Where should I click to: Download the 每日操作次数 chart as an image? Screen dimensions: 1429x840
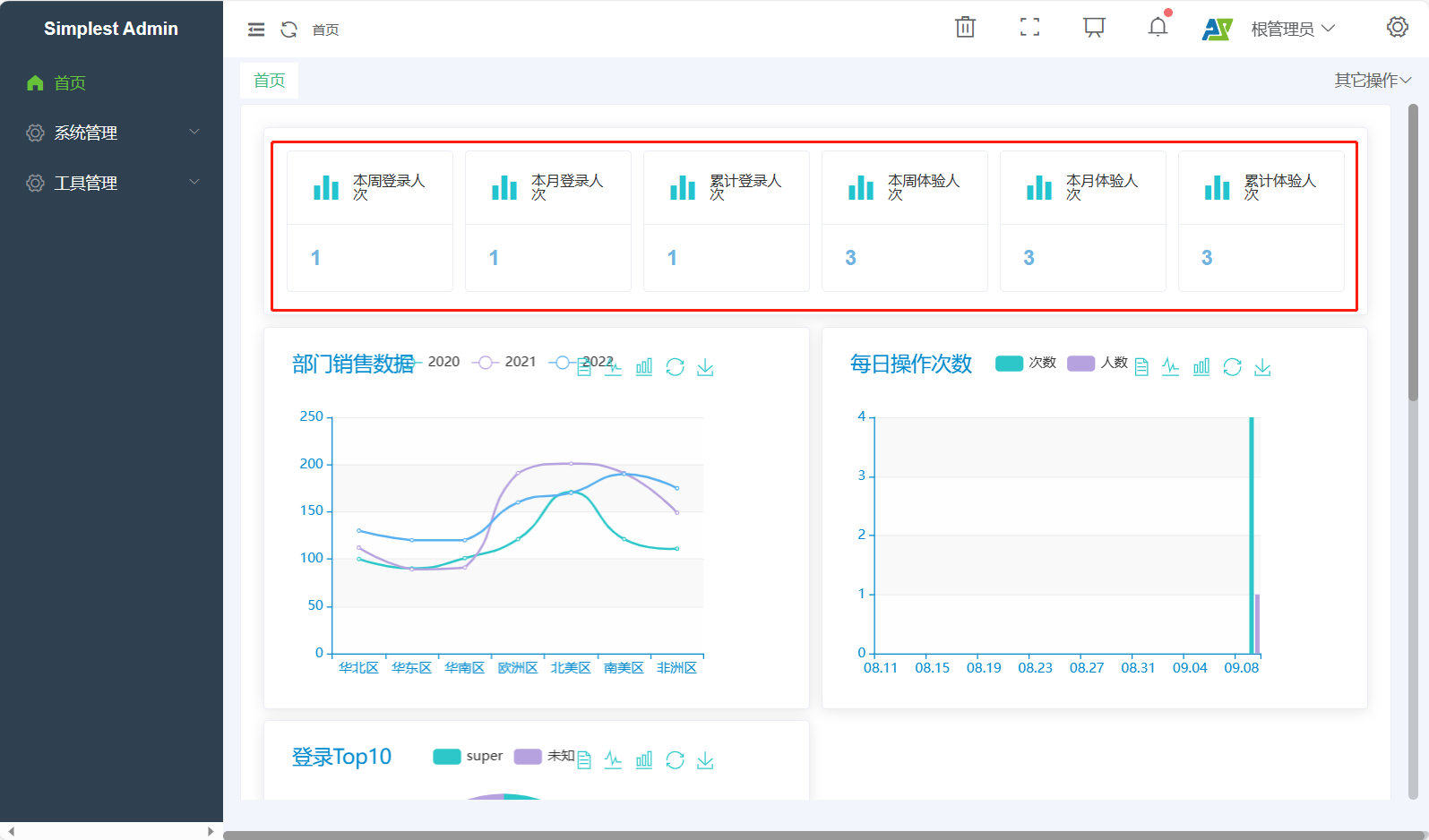[x=1262, y=367]
